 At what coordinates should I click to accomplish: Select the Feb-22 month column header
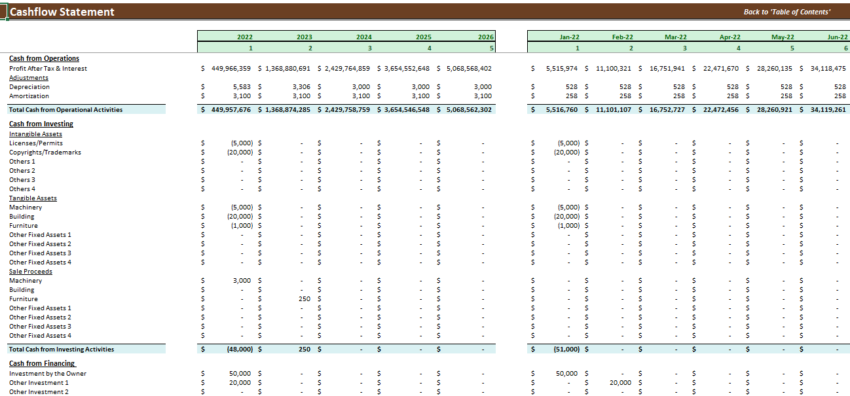click(623, 37)
